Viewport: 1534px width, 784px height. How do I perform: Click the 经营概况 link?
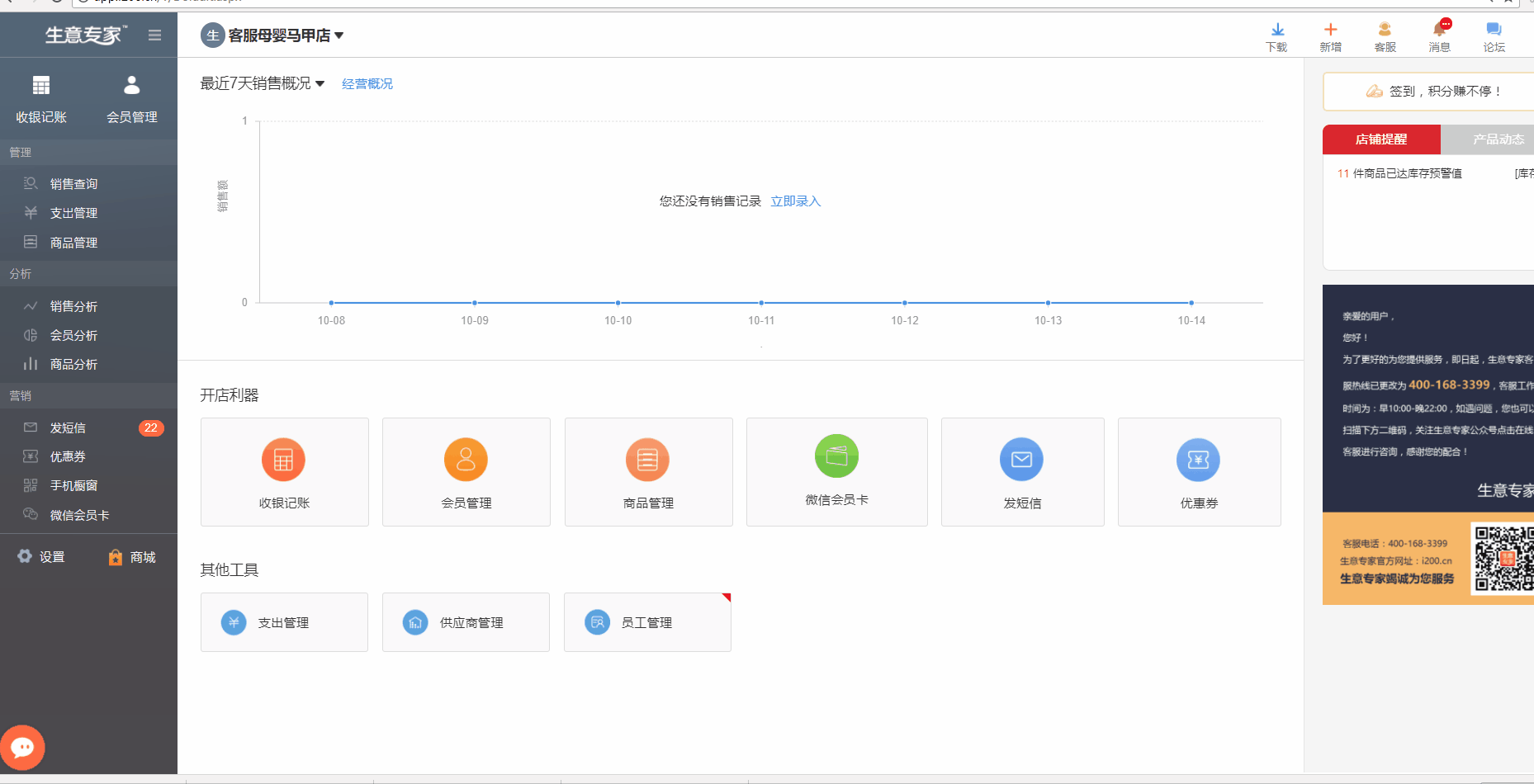[367, 84]
